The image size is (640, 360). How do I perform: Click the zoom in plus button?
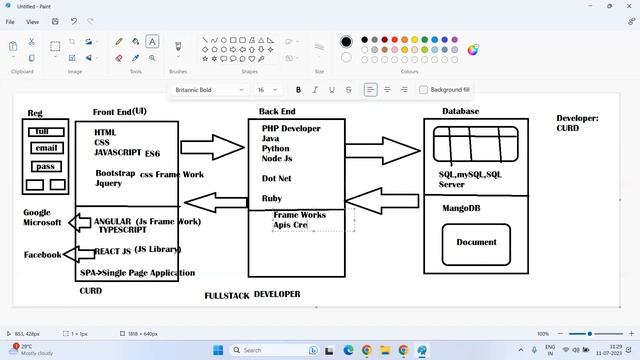point(631,333)
